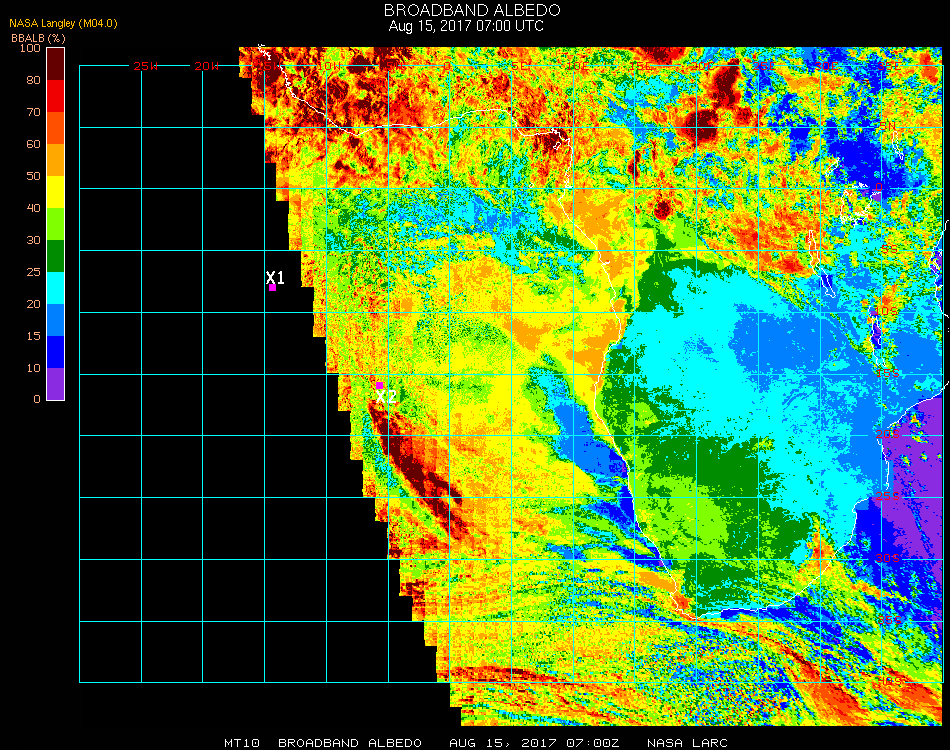This screenshot has height=750, width=950.
Task: Select the purple 0-10 legend swatch
Action: pos(56,384)
